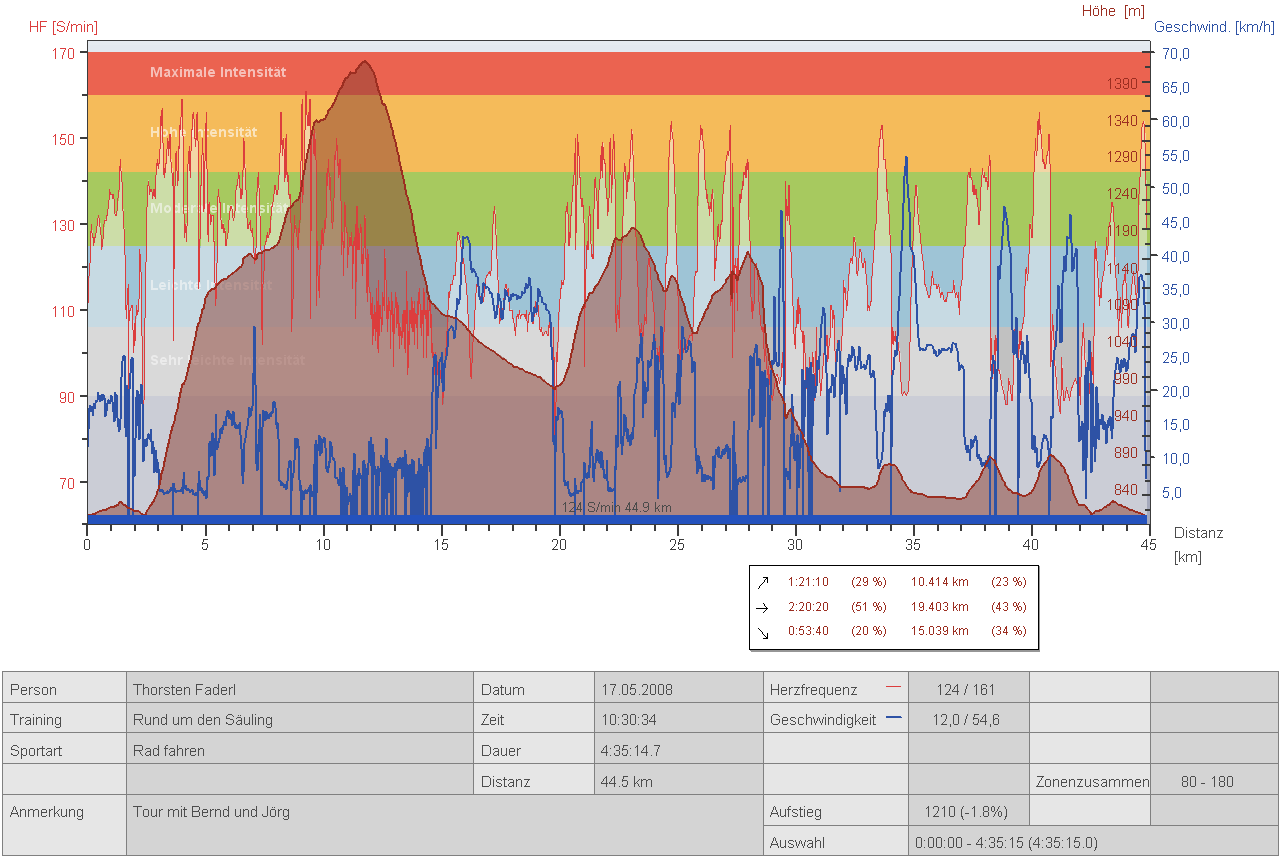This screenshot has height=857, width=1280.
Task: Select the green Moderate Intensität zone label
Action: click(x=218, y=208)
